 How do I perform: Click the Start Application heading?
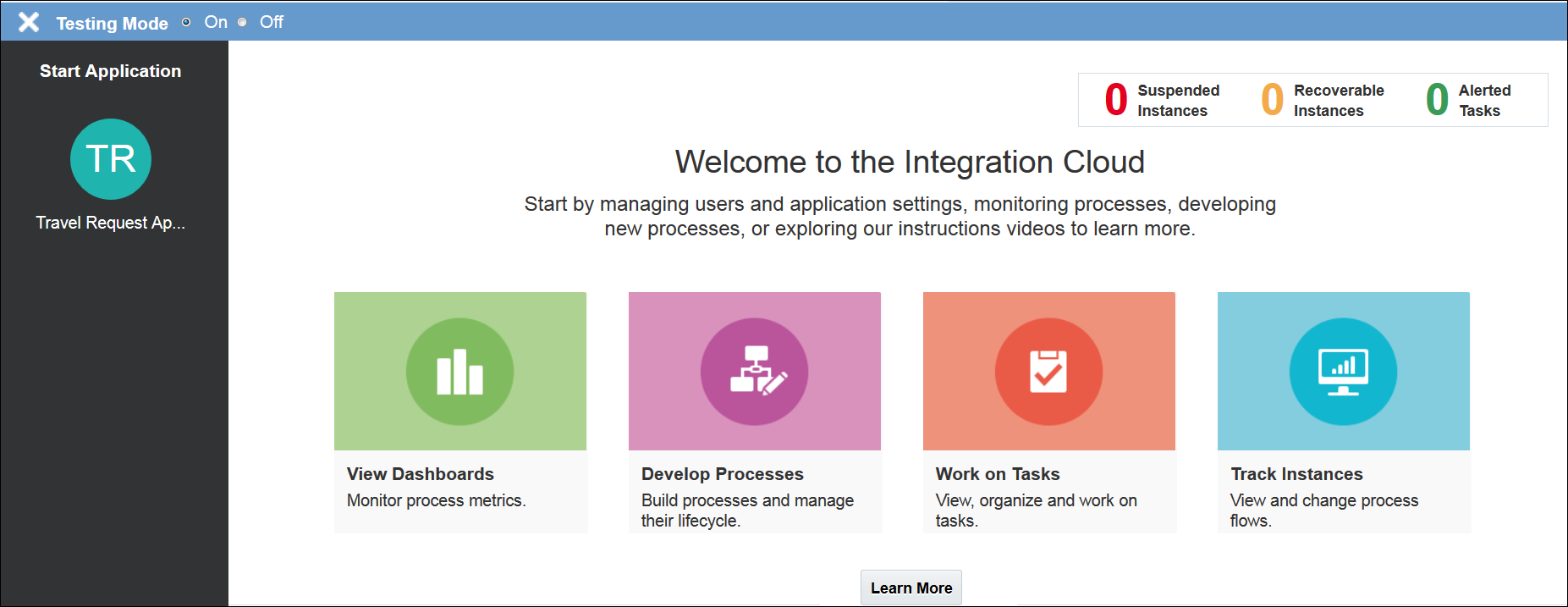111,71
